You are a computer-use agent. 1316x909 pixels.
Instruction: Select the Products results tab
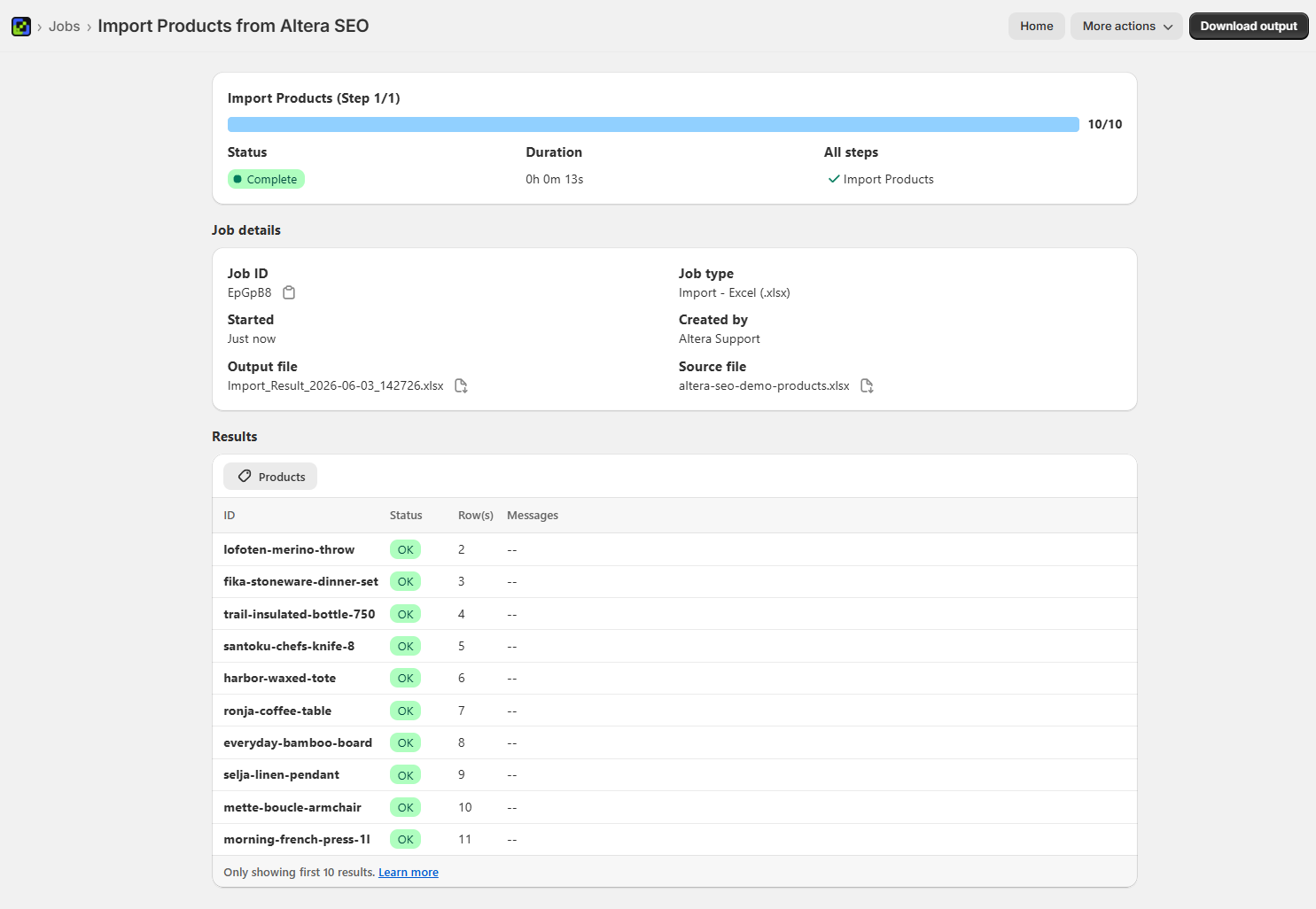tap(270, 477)
